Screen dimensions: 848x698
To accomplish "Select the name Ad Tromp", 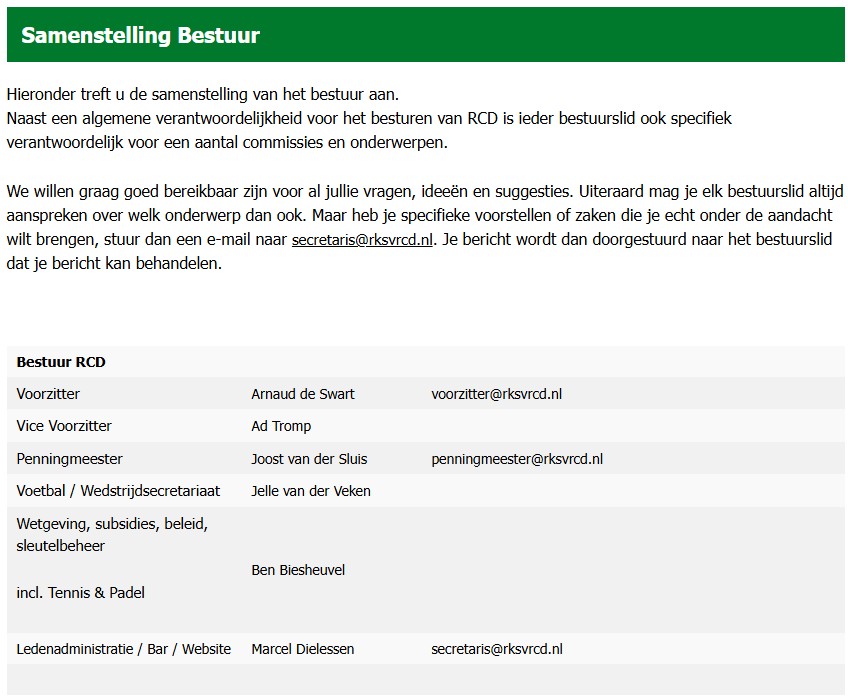I will [x=281, y=426].
